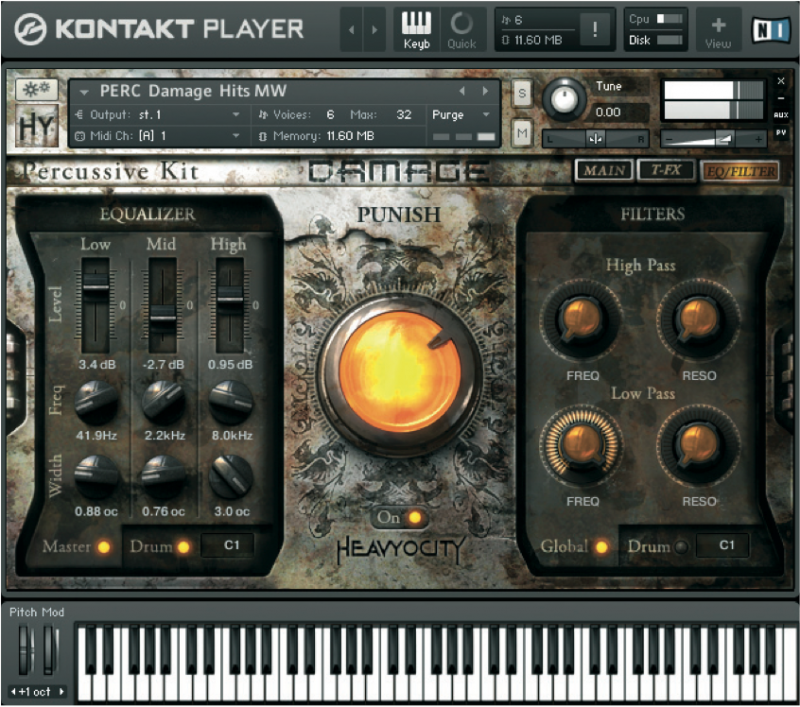Image resolution: width=800 pixels, height=707 pixels.
Task: Minimize the instrument with dash button
Action: point(781,98)
